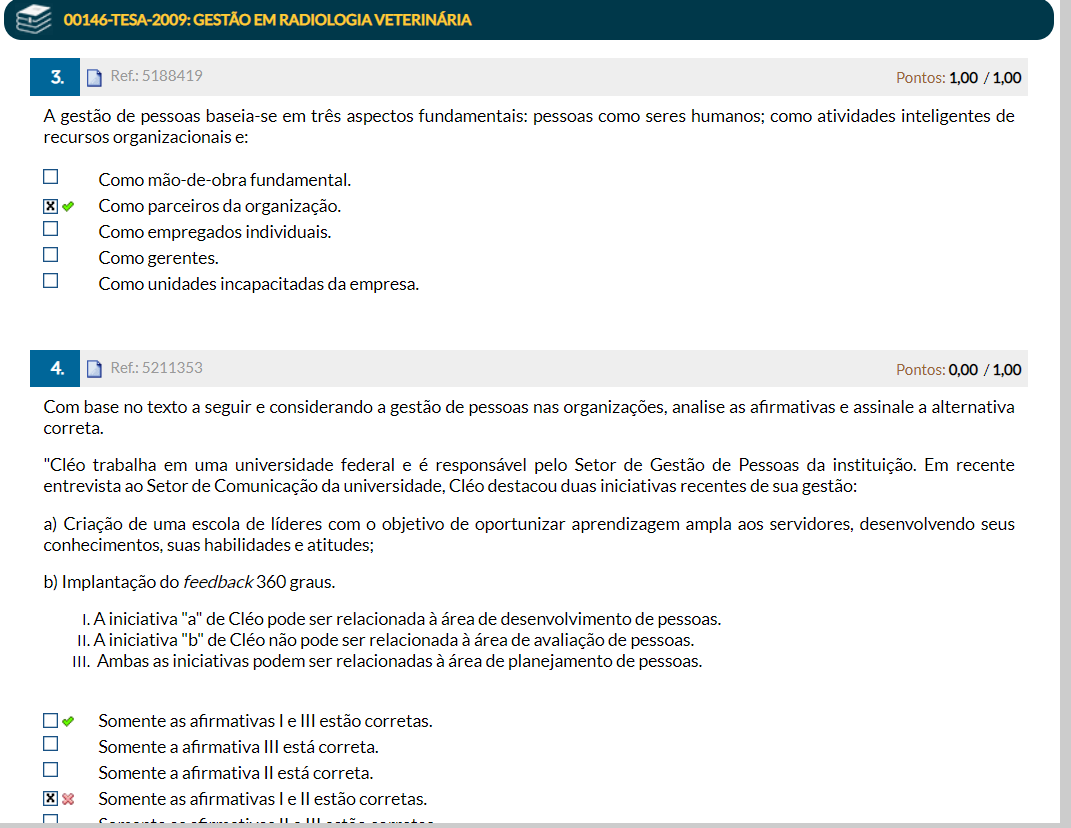Image resolution: width=1071 pixels, height=828 pixels.
Task: Click 'Gestão em Radiologia Veterinária' course title
Action: 267,20
